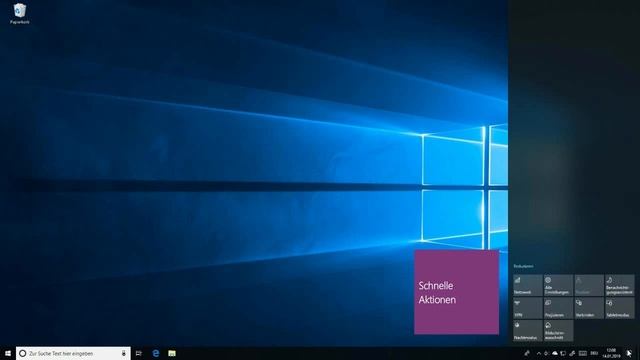This screenshot has width=640, height=360.
Task: Open Alle Einstellungen quick action
Action: coord(558,285)
